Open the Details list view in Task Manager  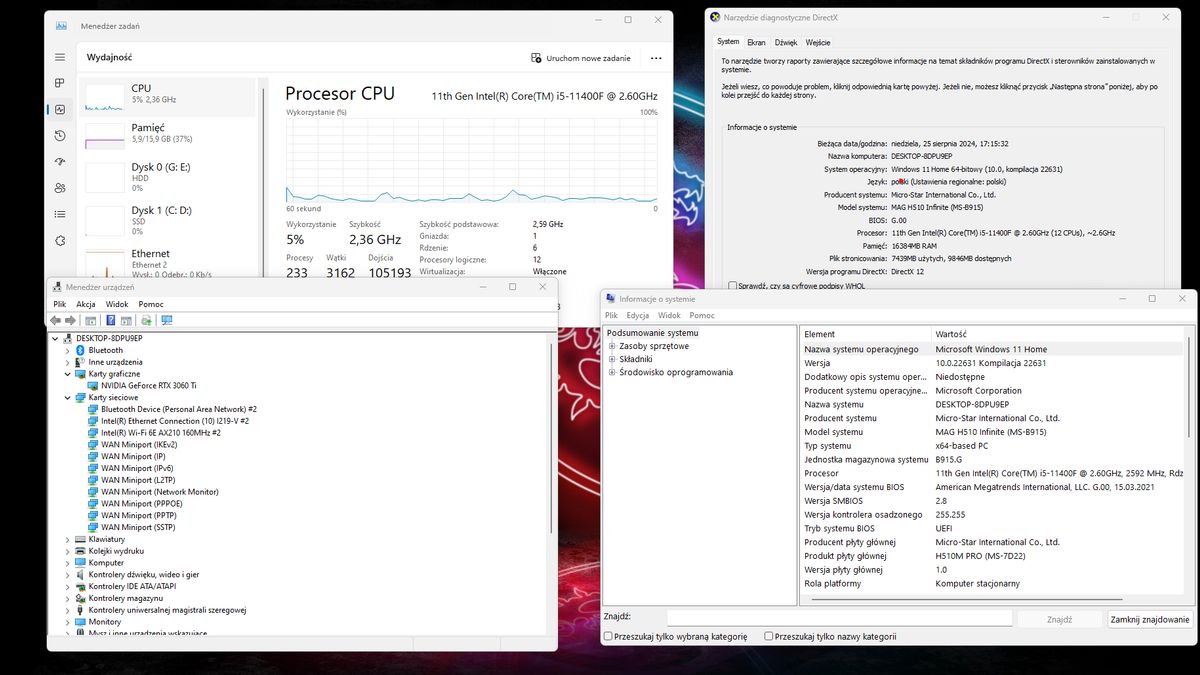(x=59, y=213)
